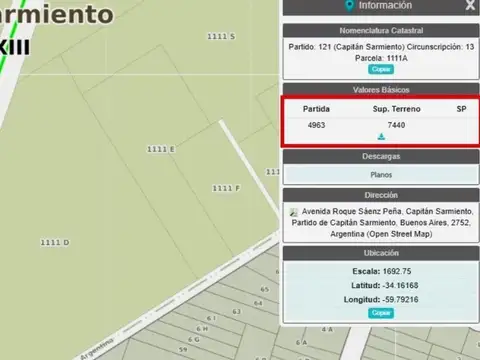The width and height of the screenshot is (480, 360).
Task: Close the Información panel
Action: [470, 5]
